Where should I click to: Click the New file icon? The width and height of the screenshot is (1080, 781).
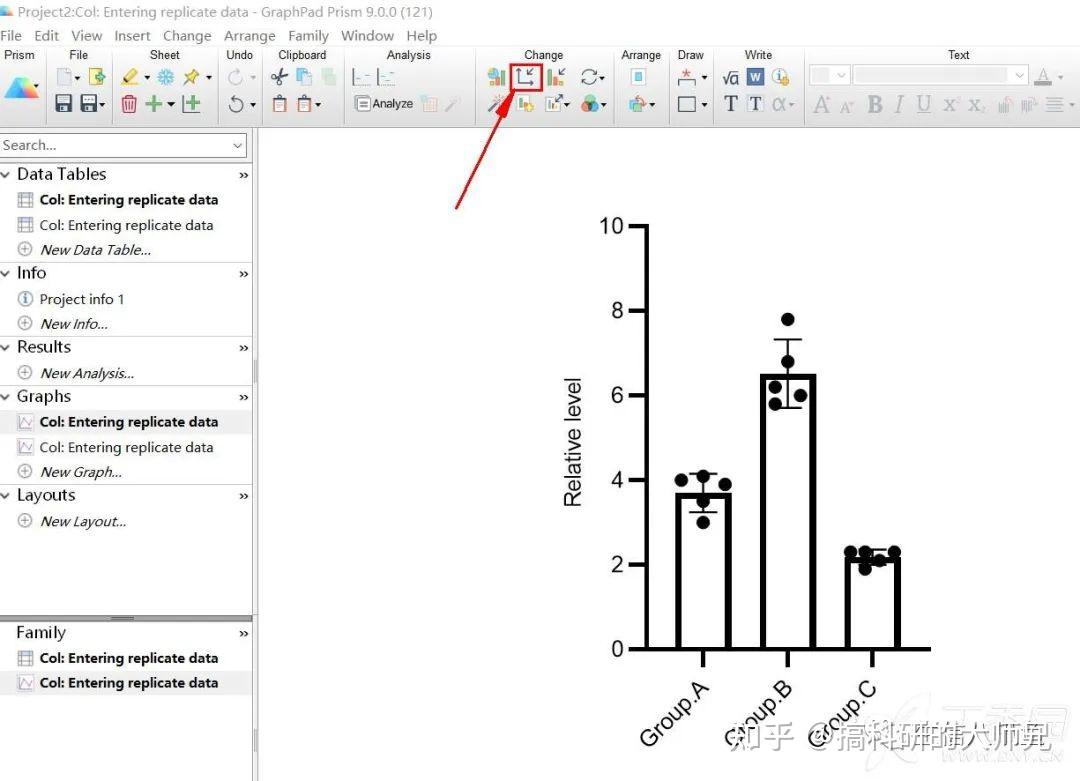point(64,77)
